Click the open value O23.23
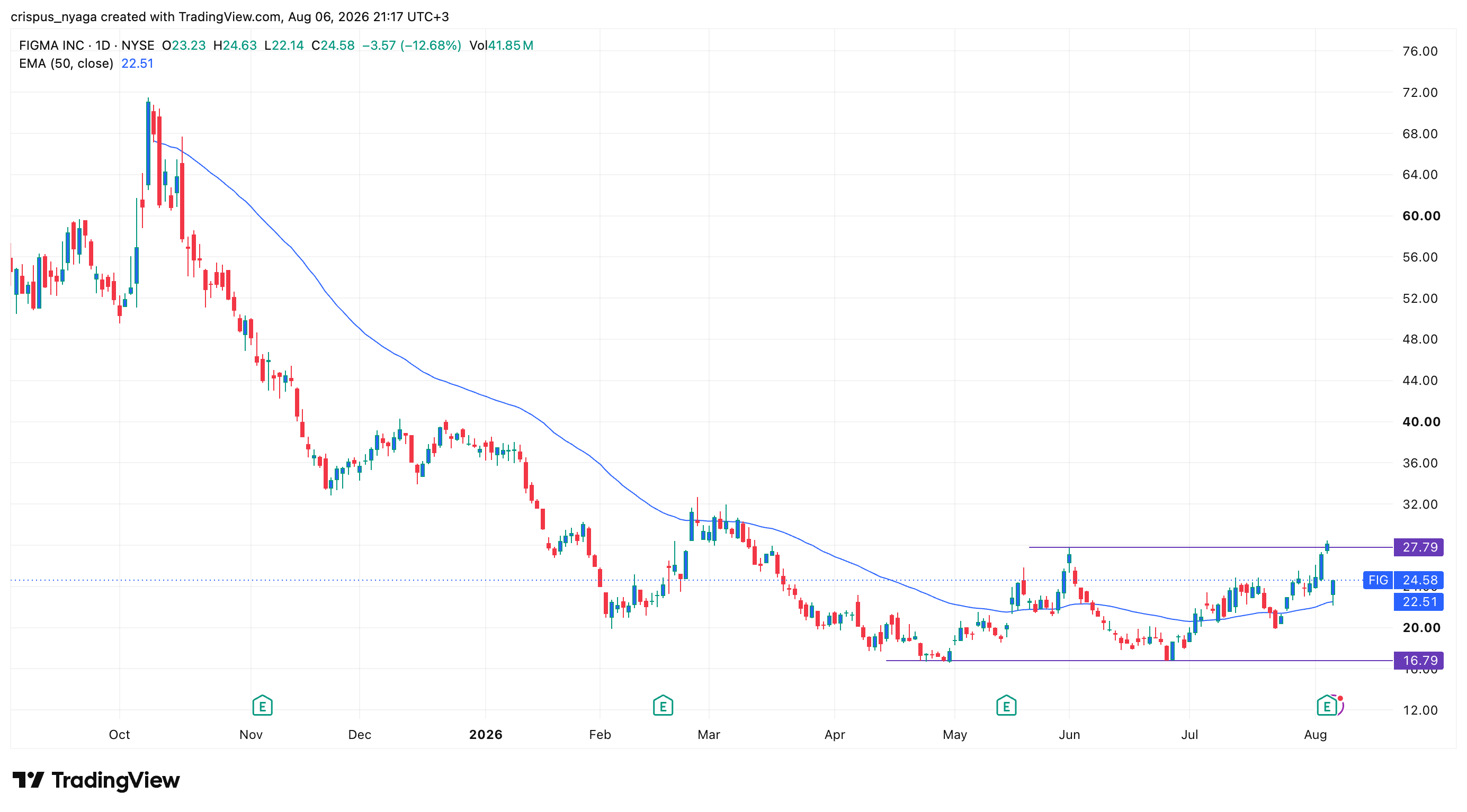The height and width of the screenshot is (812, 1467). [x=183, y=46]
